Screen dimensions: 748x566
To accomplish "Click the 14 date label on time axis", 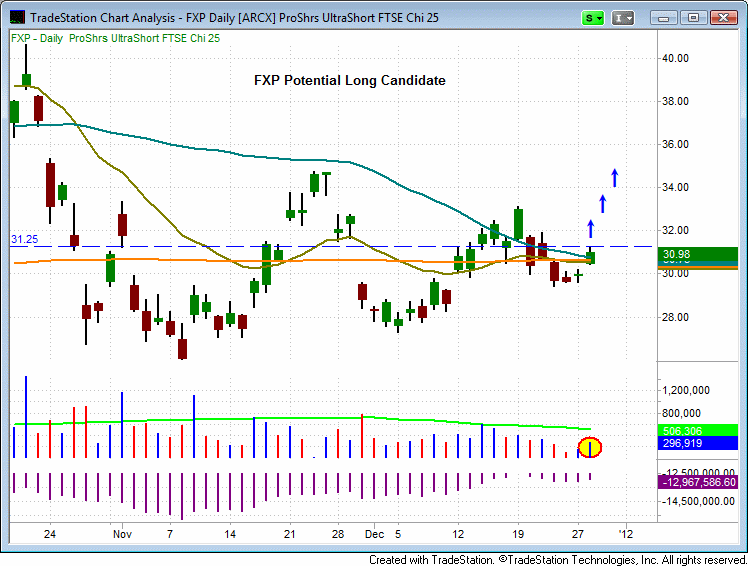I will (x=230, y=534).
